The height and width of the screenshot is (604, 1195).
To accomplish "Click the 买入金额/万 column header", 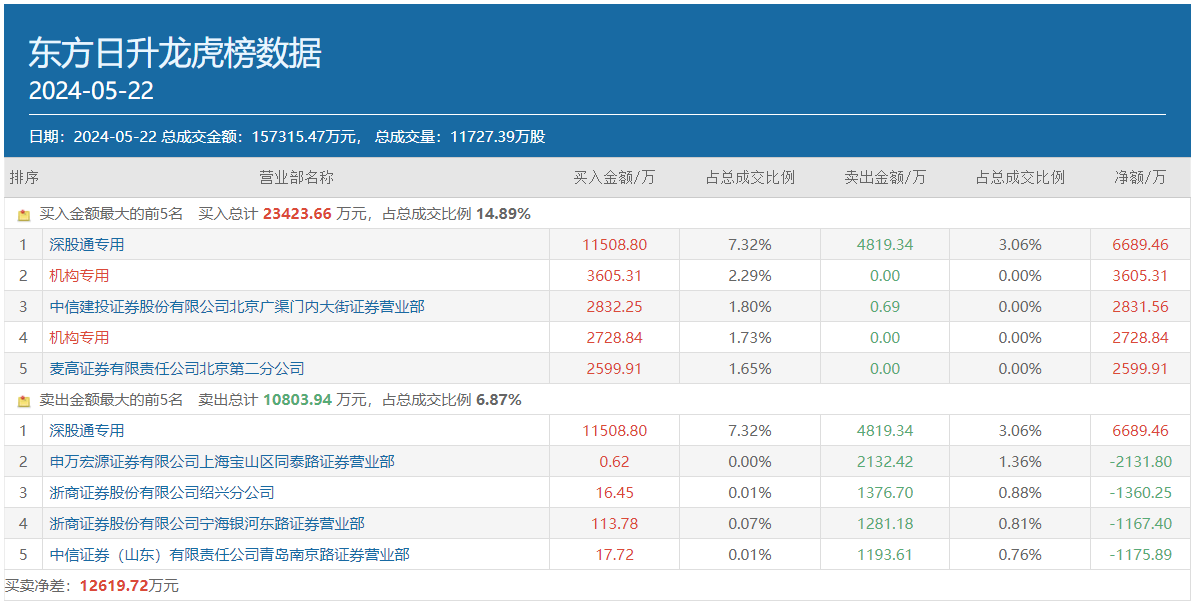I will (614, 178).
